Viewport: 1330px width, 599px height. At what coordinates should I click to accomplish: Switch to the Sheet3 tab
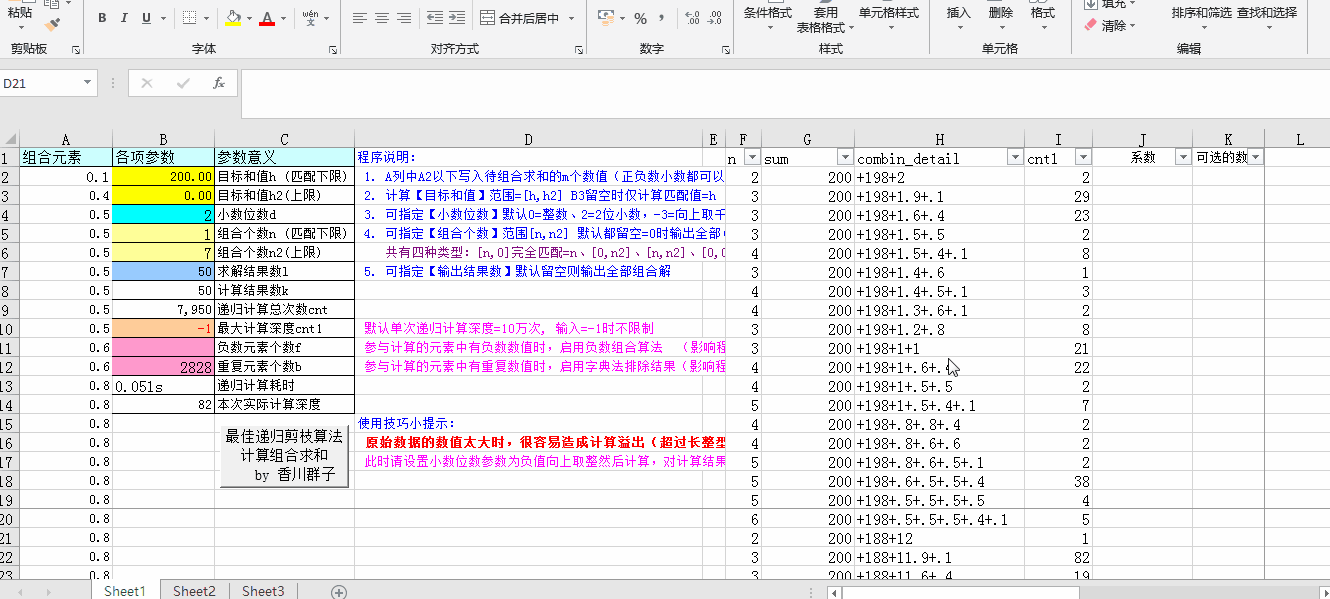click(263, 591)
